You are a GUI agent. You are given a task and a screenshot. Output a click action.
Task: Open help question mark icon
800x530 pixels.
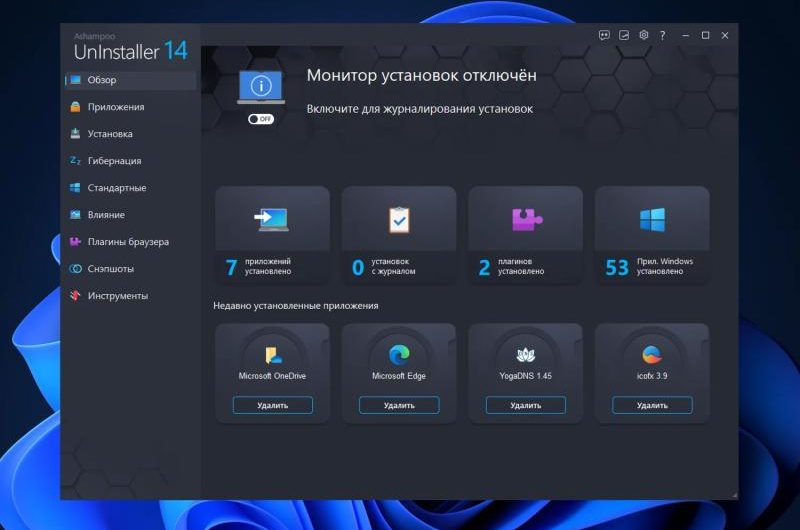point(662,35)
